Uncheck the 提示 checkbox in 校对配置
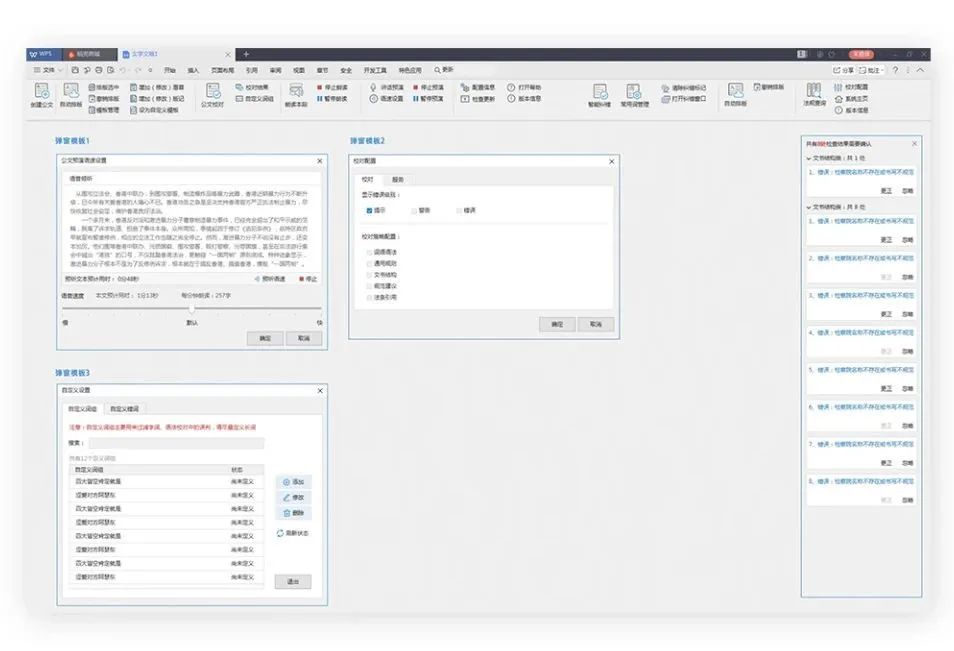954x651 pixels. point(369,211)
